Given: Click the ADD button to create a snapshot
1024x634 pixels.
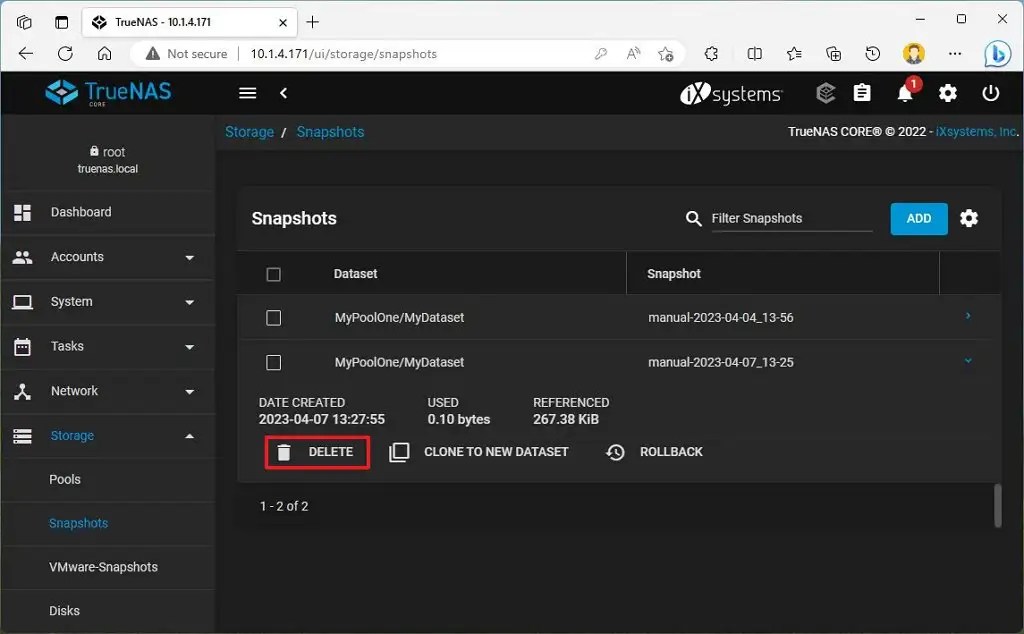Looking at the screenshot, I should coord(918,218).
